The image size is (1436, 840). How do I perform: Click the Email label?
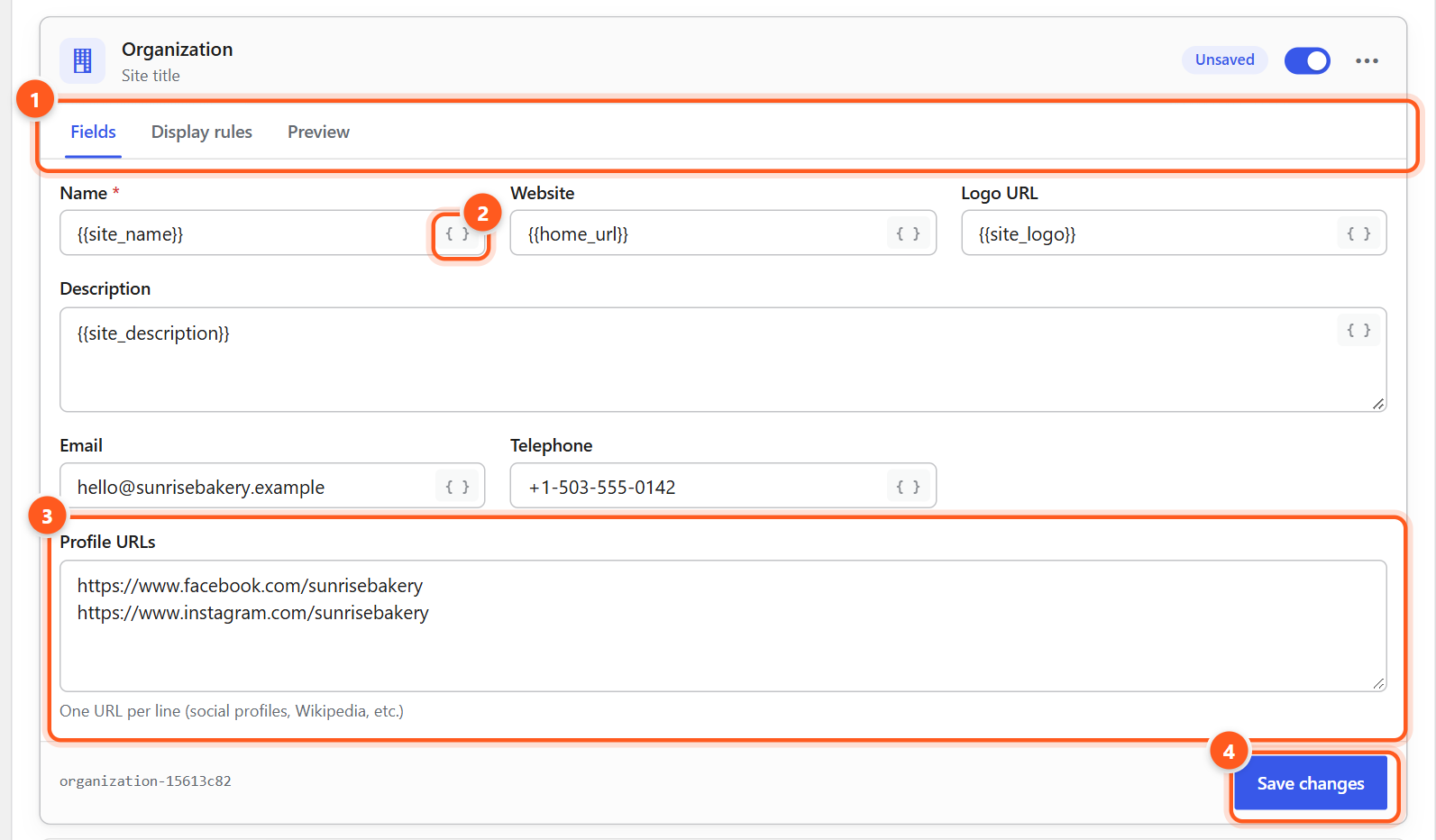(x=81, y=445)
